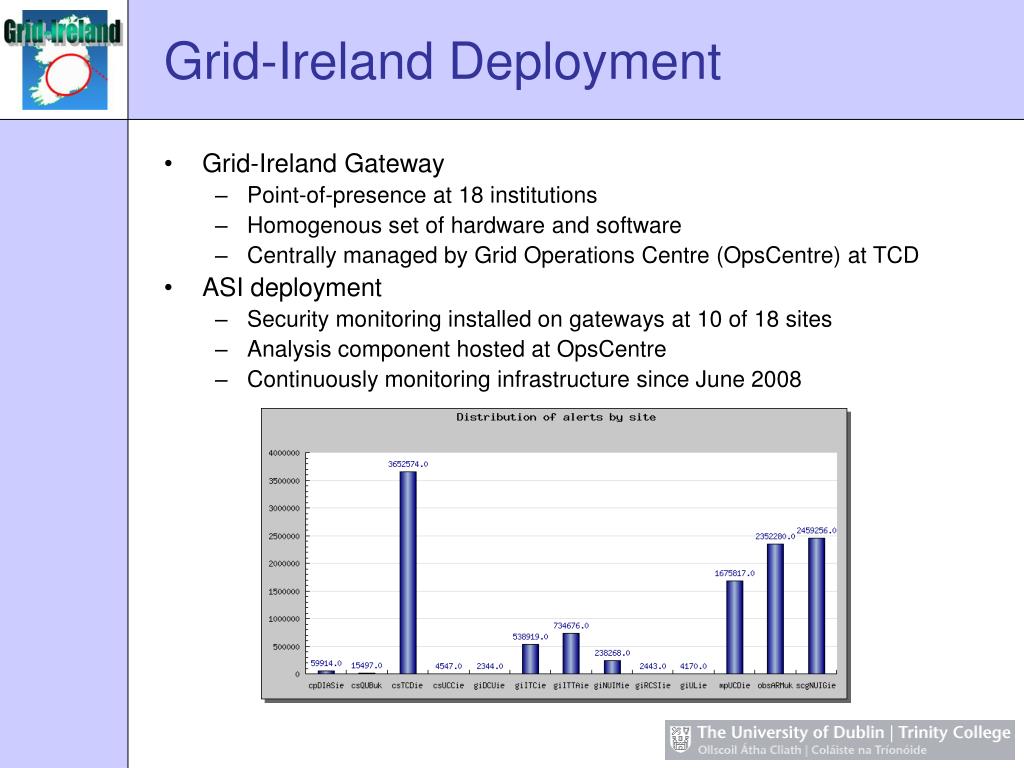Click the mpUCDie bar in the chart
The width and height of the screenshot is (1024, 768).
tap(734, 627)
